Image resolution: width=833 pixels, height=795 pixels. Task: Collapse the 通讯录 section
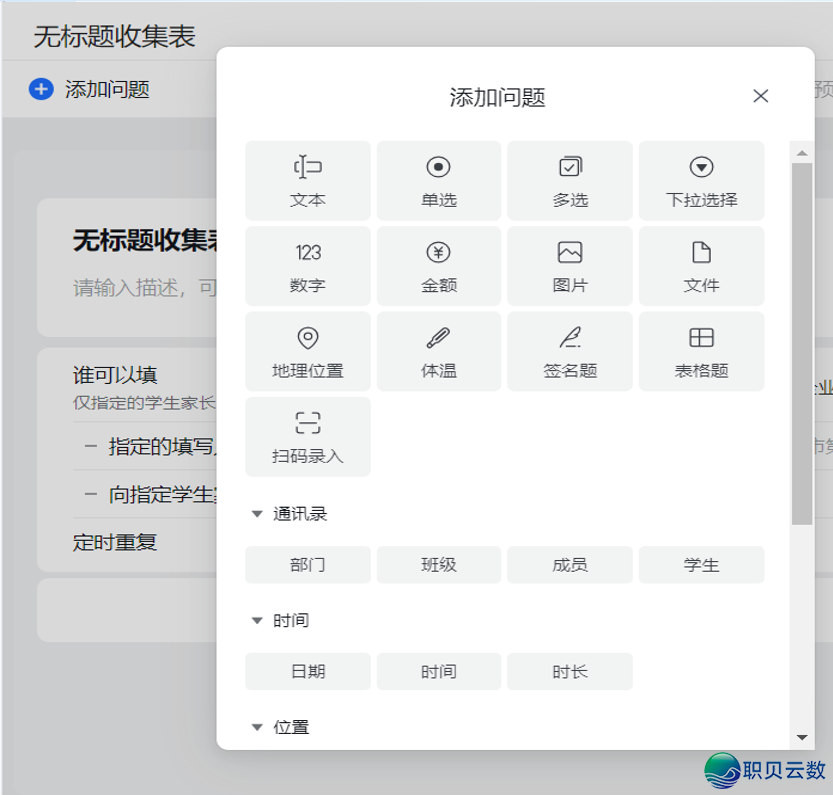pyautogui.click(x=257, y=514)
